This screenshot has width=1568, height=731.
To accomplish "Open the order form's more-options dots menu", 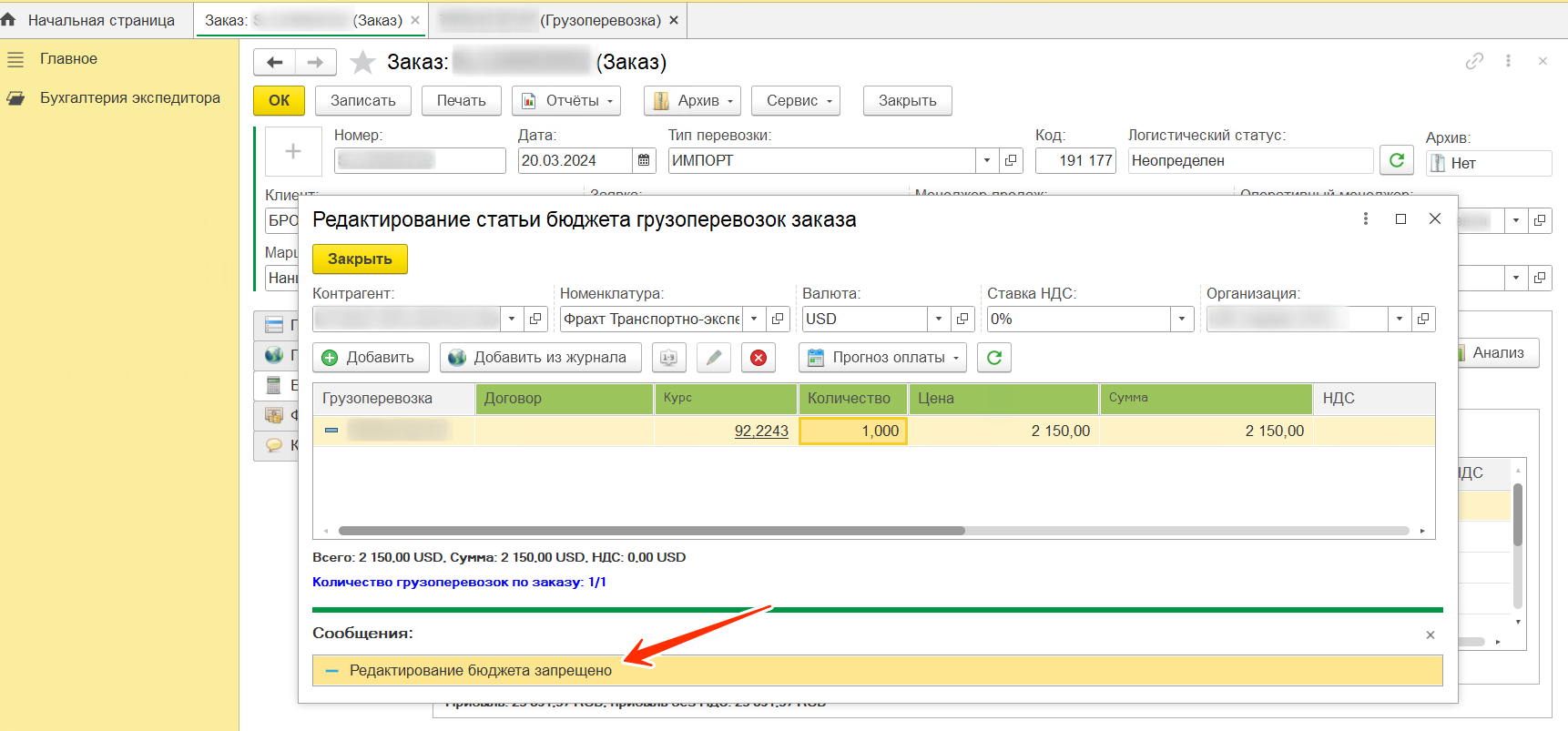I will (1508, 61).
